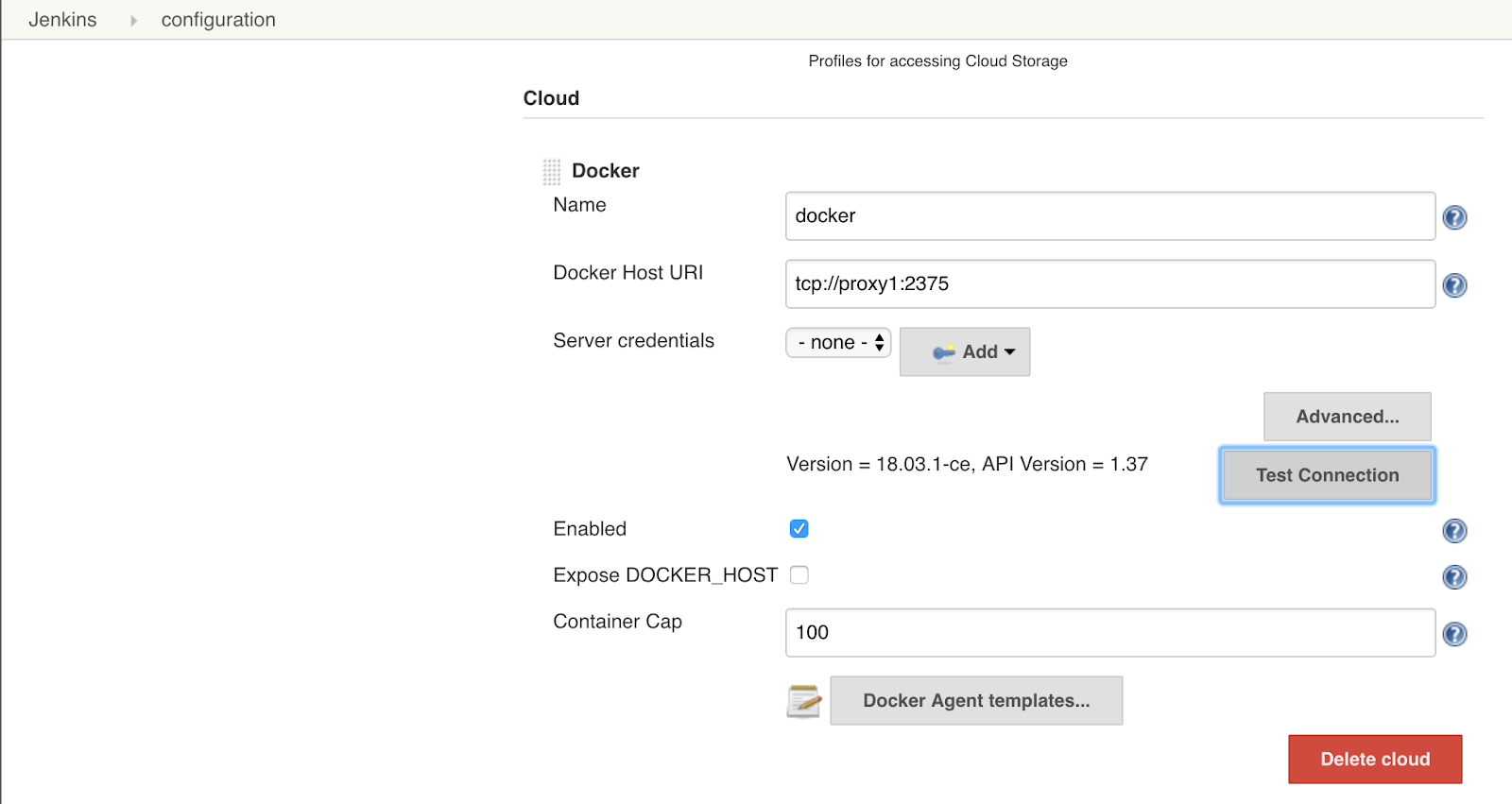
Task: Open Advanced settings for Docker cloud
Action: pos(1347,417)
